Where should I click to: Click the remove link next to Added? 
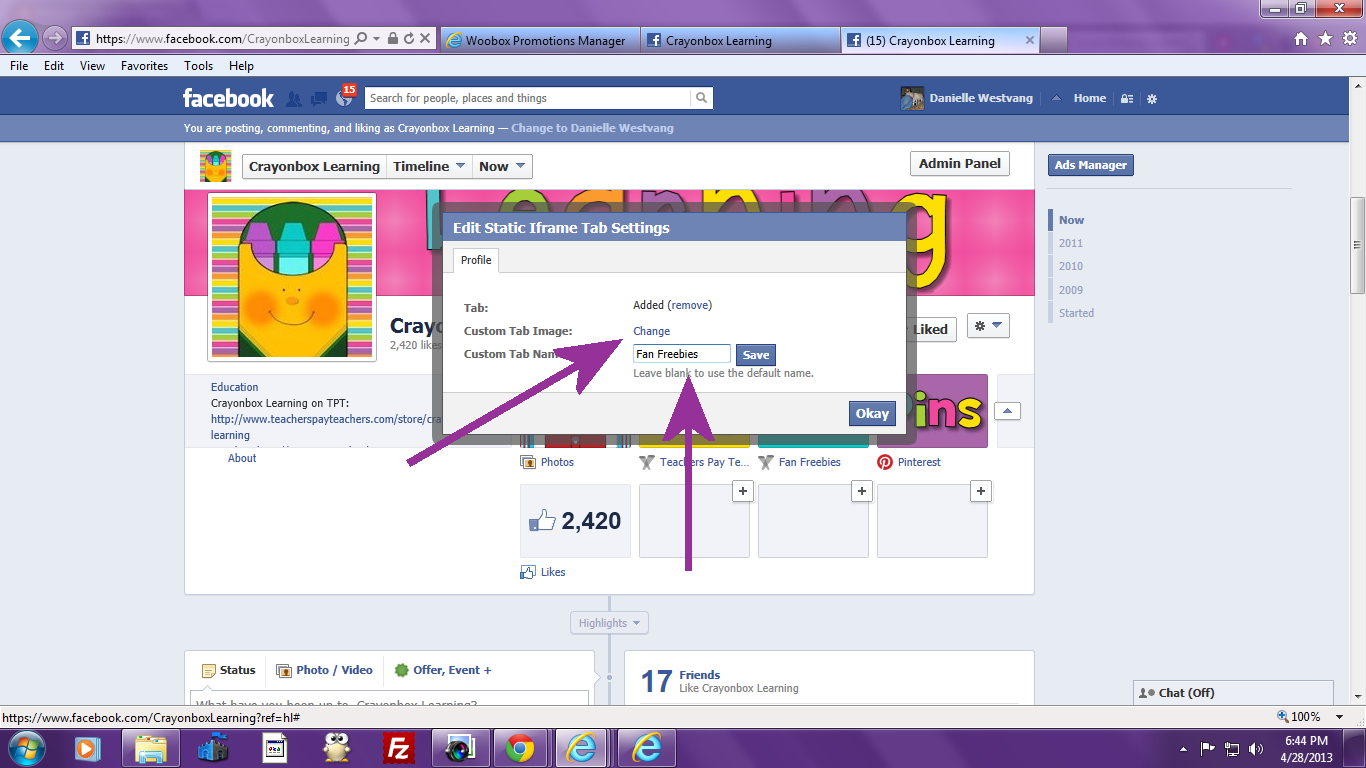point(690,305)
